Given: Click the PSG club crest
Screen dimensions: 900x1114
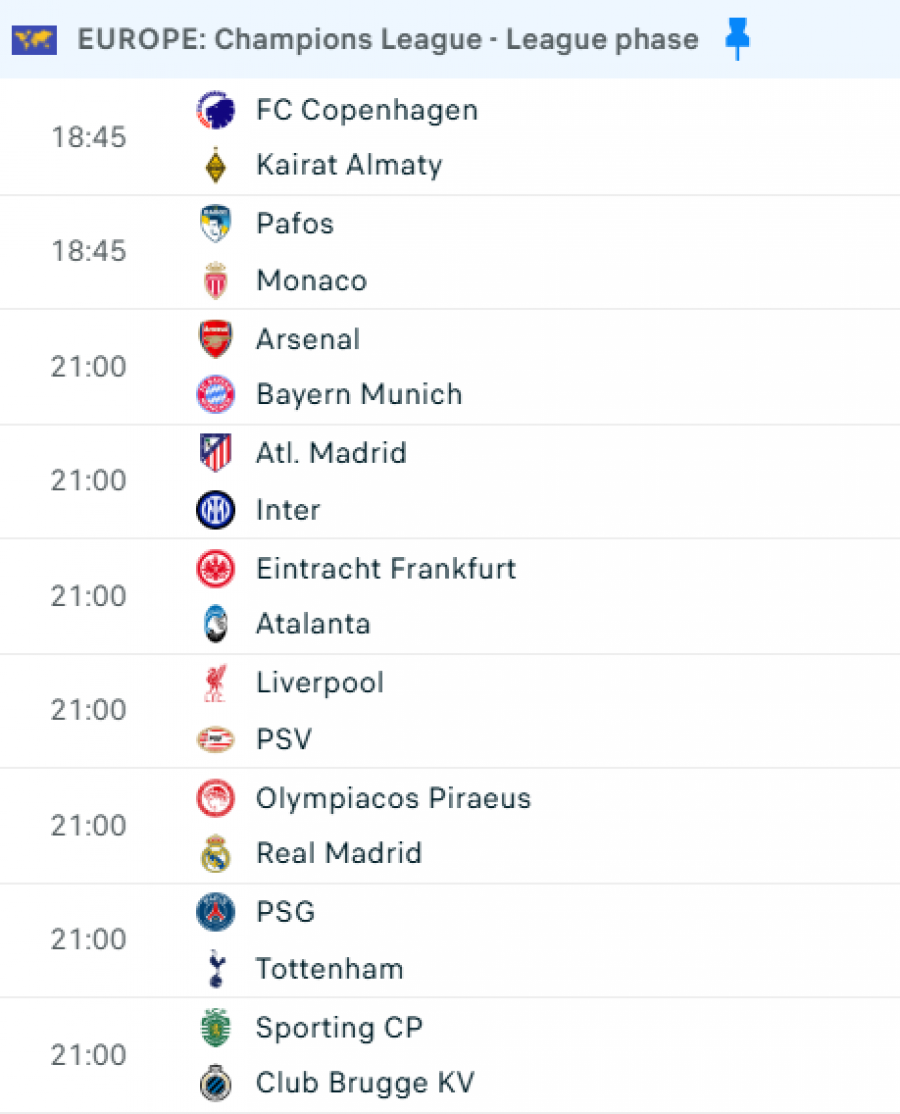Looking at the screenshot, I should (x=215, y=912).
